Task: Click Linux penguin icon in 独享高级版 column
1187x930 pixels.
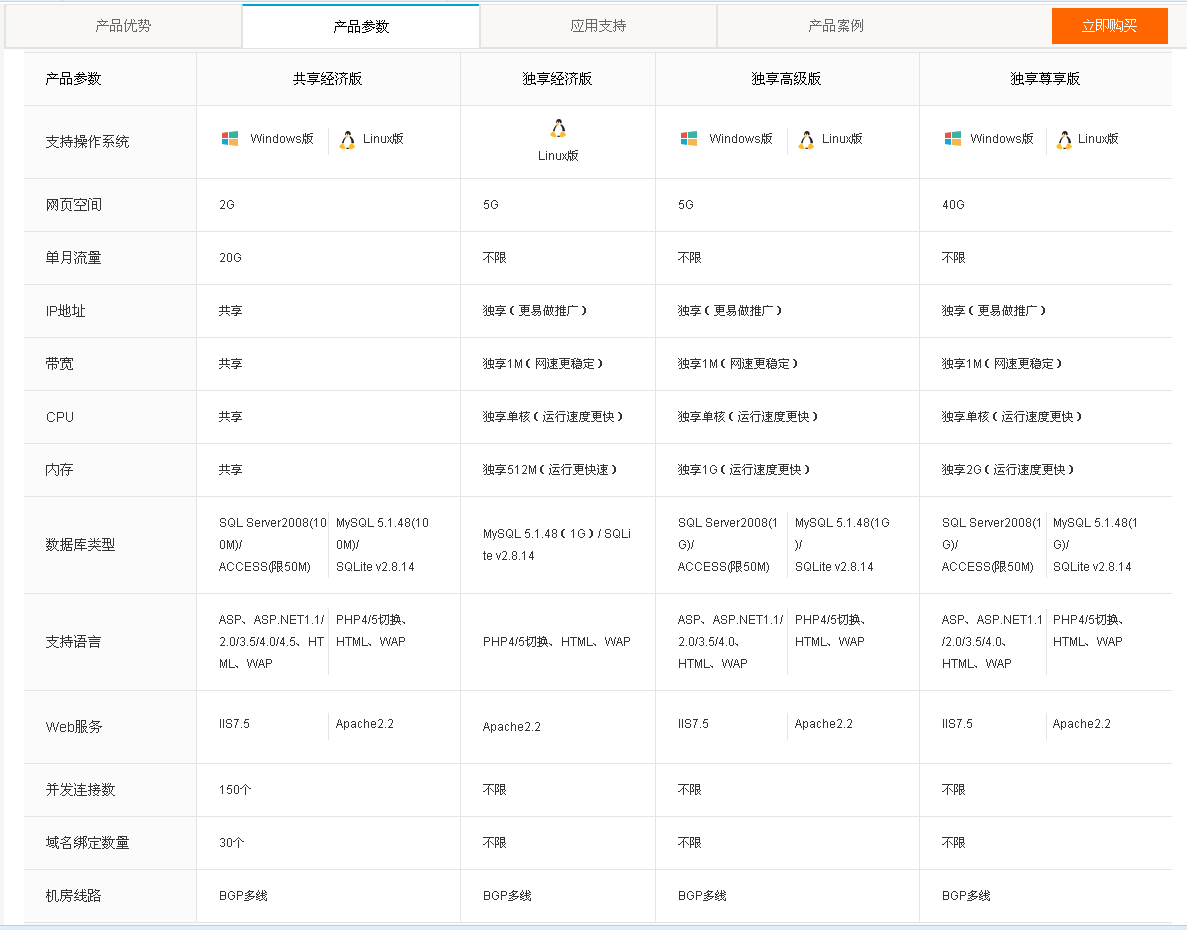Action: [x=807, y=140]
